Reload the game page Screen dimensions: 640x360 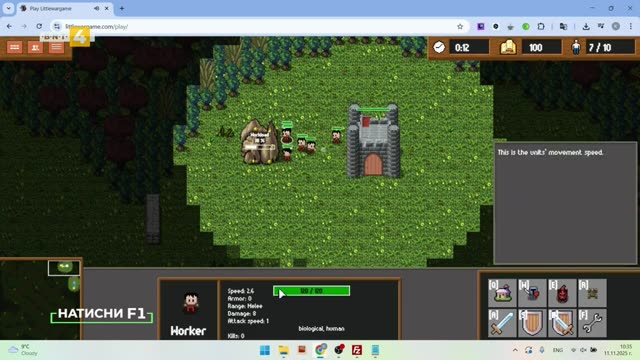[x=39, y=27]
